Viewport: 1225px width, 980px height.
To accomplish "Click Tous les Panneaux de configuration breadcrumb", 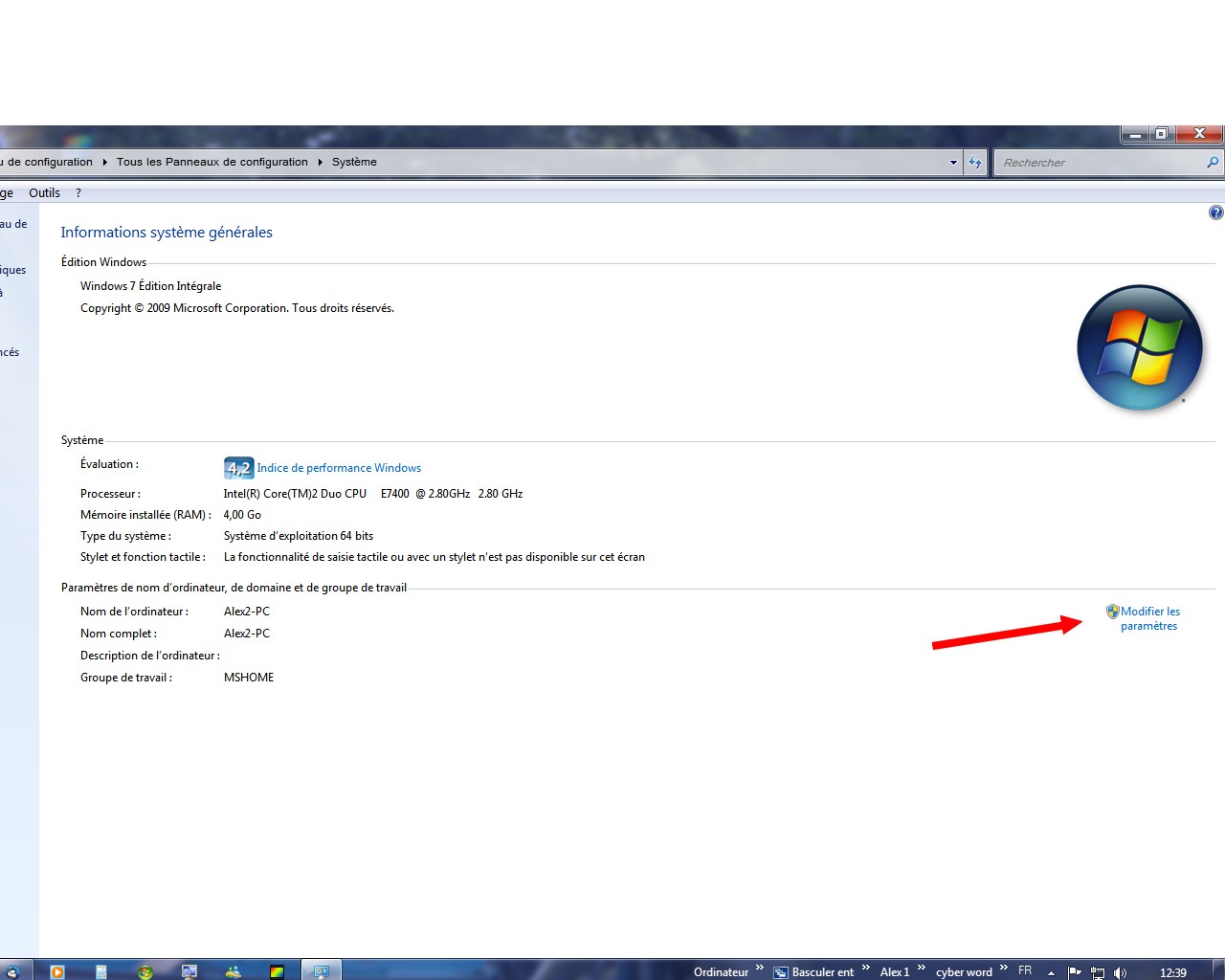I will [x=212, y=162].
